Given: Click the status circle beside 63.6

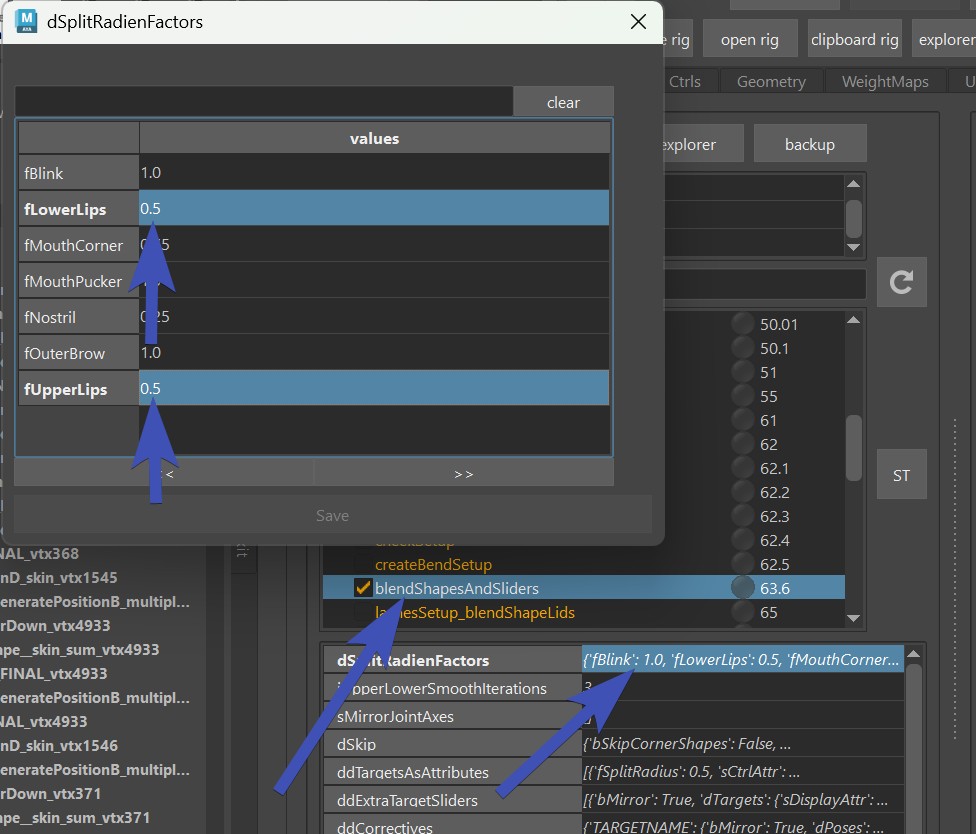Looking at the screenshot, I should pyautogui.click(x=742, y=588).
